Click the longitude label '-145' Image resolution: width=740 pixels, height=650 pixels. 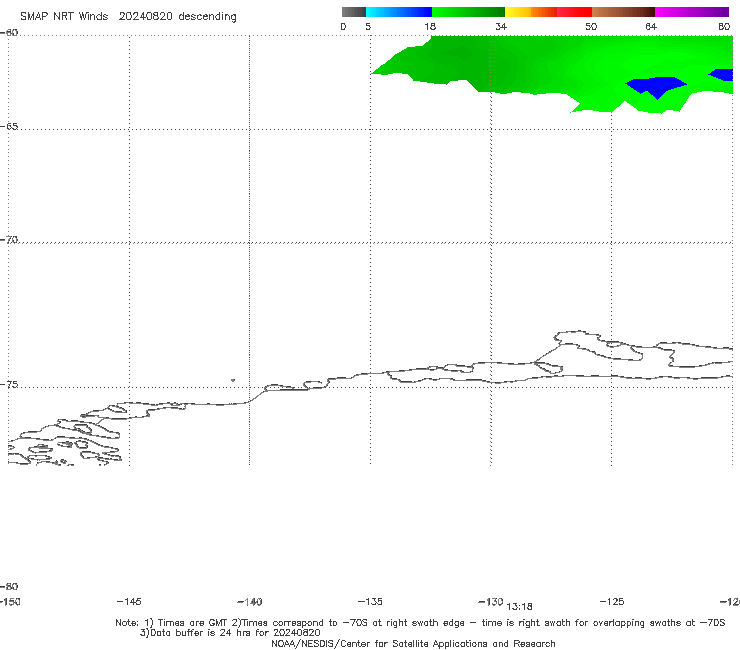point(129,602)
